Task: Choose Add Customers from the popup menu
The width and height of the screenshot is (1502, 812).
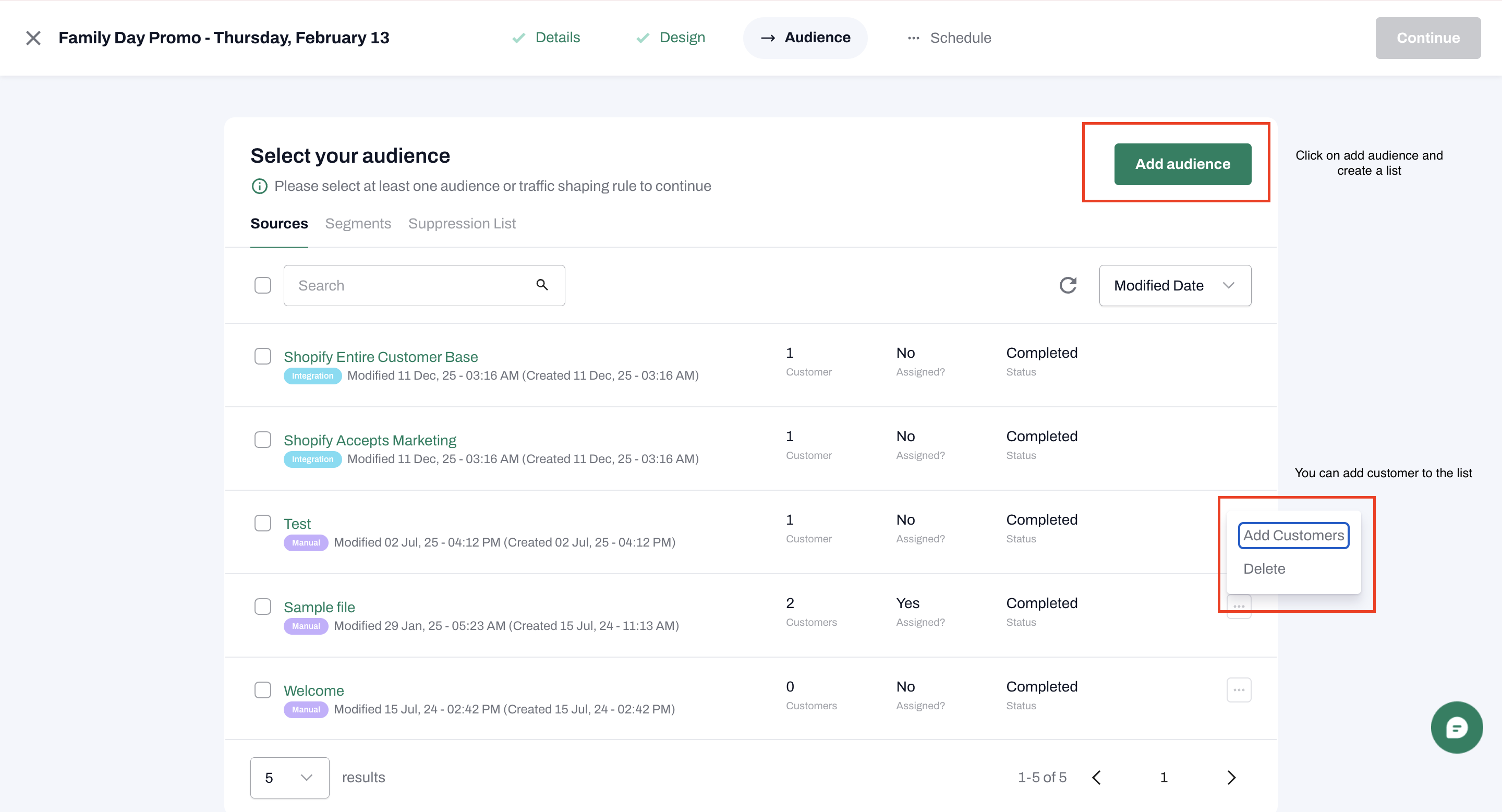Action: point(1293,535)
